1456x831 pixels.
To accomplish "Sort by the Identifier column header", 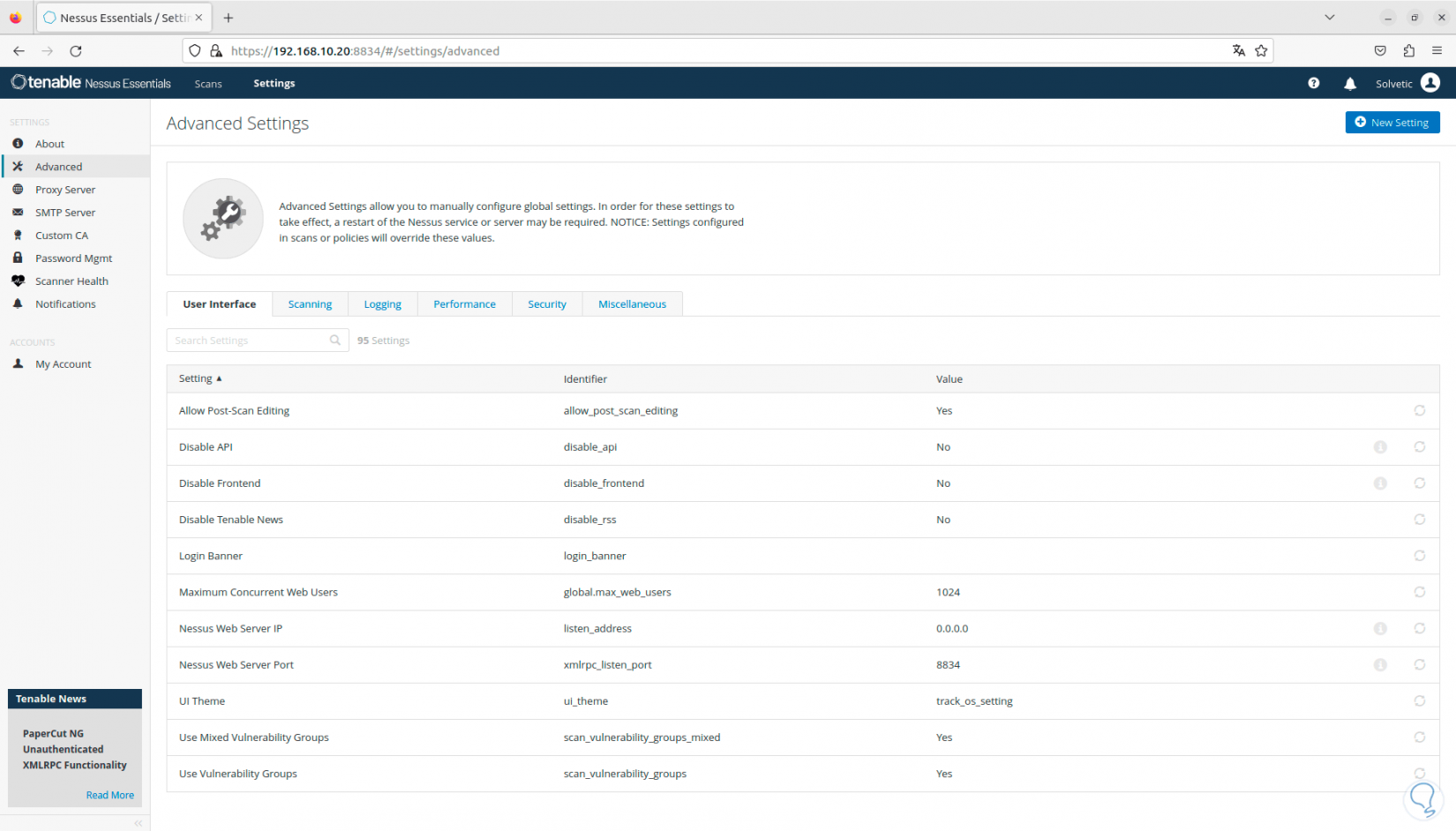I will 585,379.
